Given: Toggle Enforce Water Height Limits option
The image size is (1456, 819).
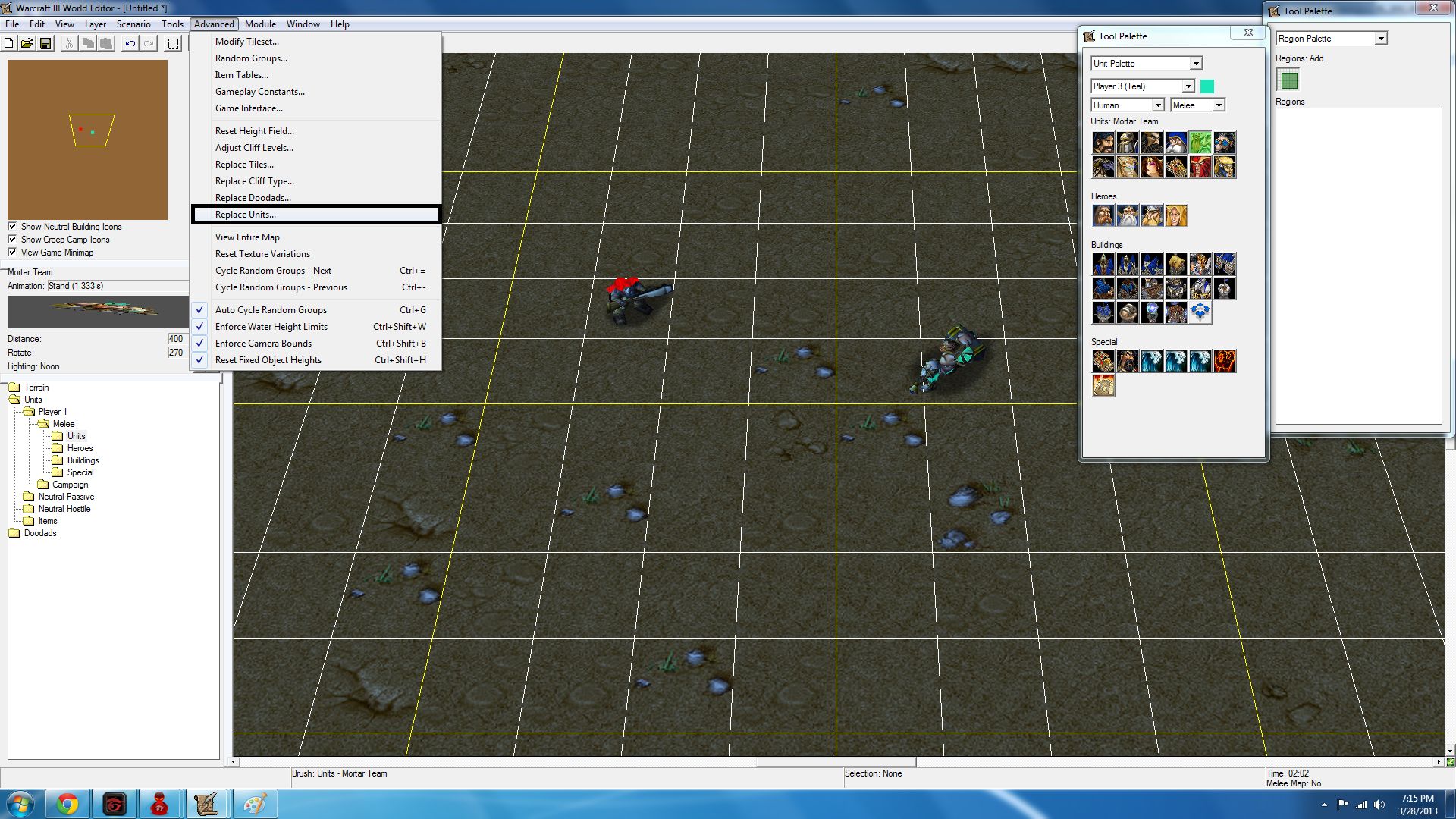Looking at the screenshot, I should [x=316, y=327].
